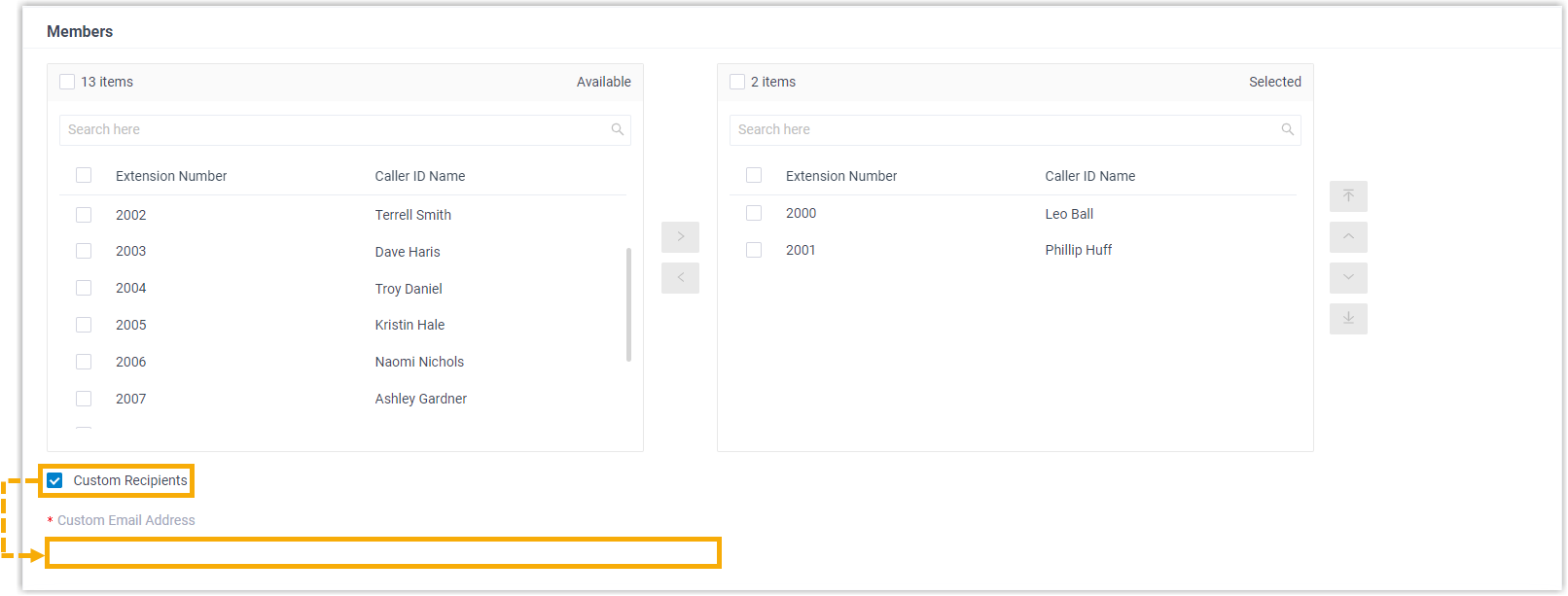Check the box for Kristin Hale's extension 2005
This screenshot has height=596, width=1568.
(x=84, y=325)
